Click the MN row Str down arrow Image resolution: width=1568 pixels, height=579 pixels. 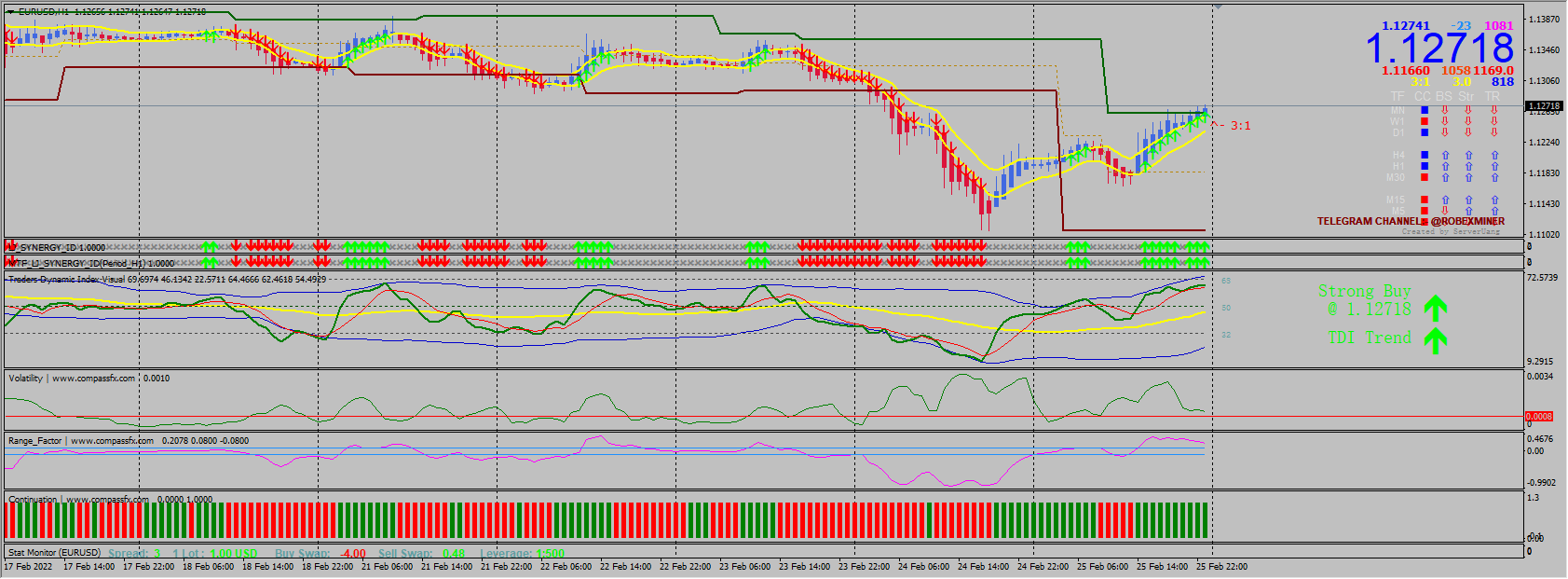click(x=1468, y=110)
